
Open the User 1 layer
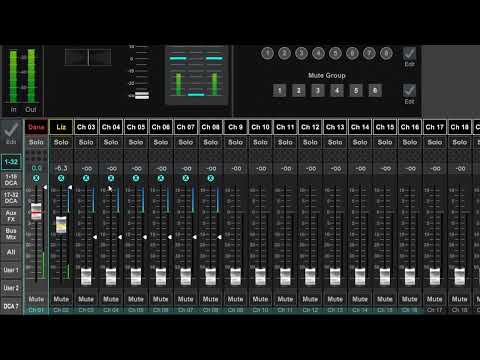click(11, 270)
